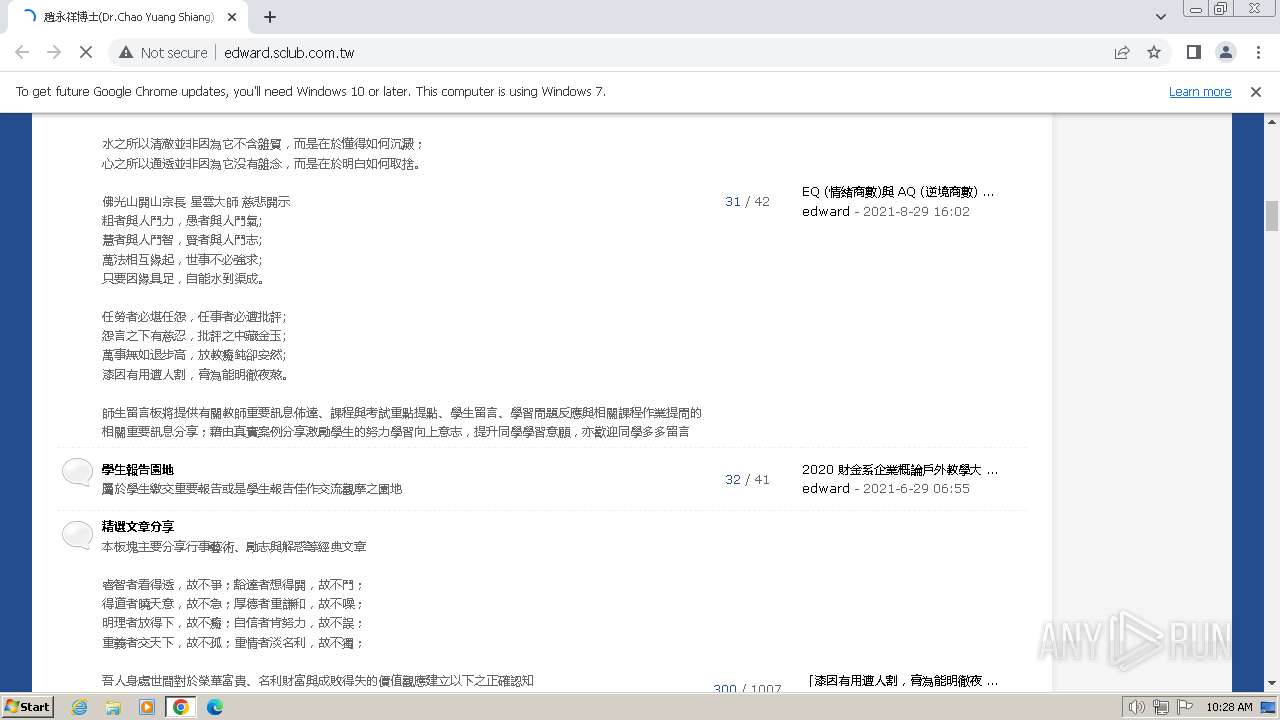1280x720 pixels.
Task: Expand the tab search chevron
Action: click(1160, 17)
